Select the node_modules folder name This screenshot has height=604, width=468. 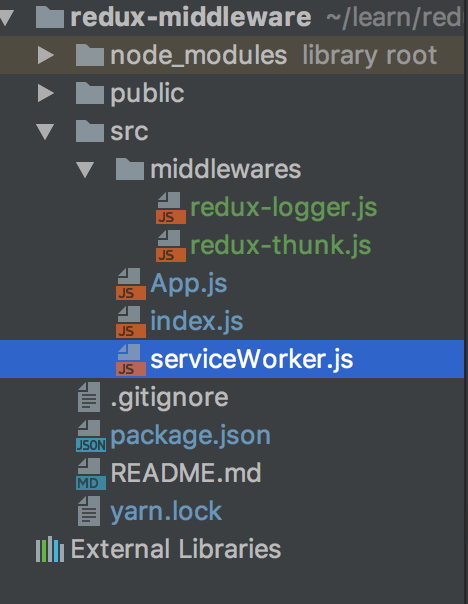(198, 56)
